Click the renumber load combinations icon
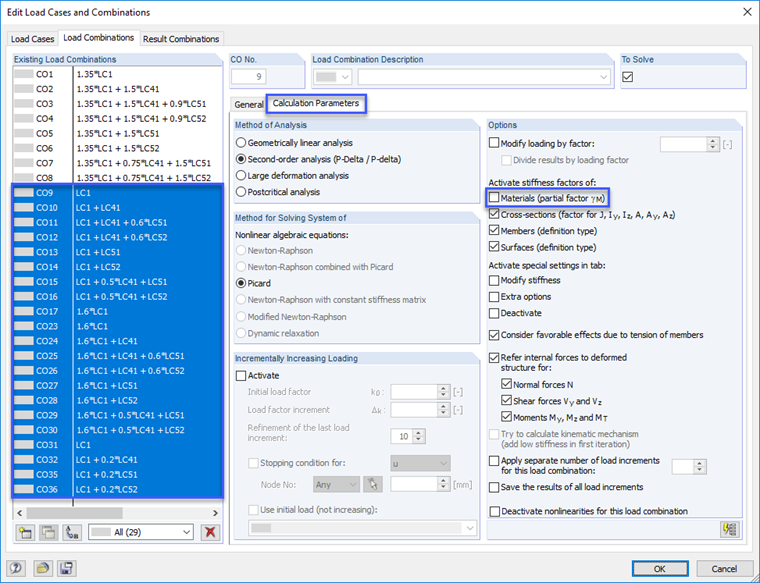760x583 pixels. click(x=72, y=532)
